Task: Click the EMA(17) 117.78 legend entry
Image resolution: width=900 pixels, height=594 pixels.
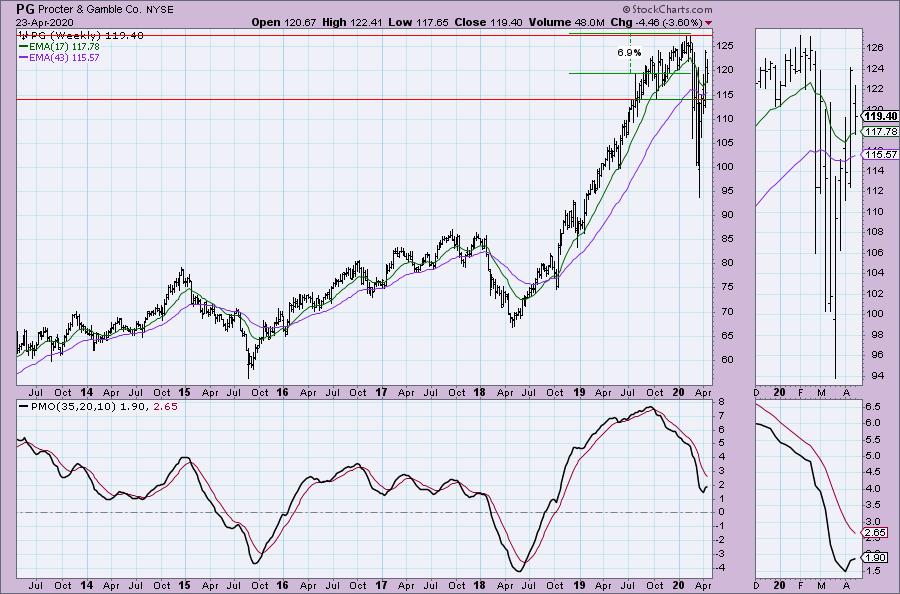Action: click(x=59, y=46)
